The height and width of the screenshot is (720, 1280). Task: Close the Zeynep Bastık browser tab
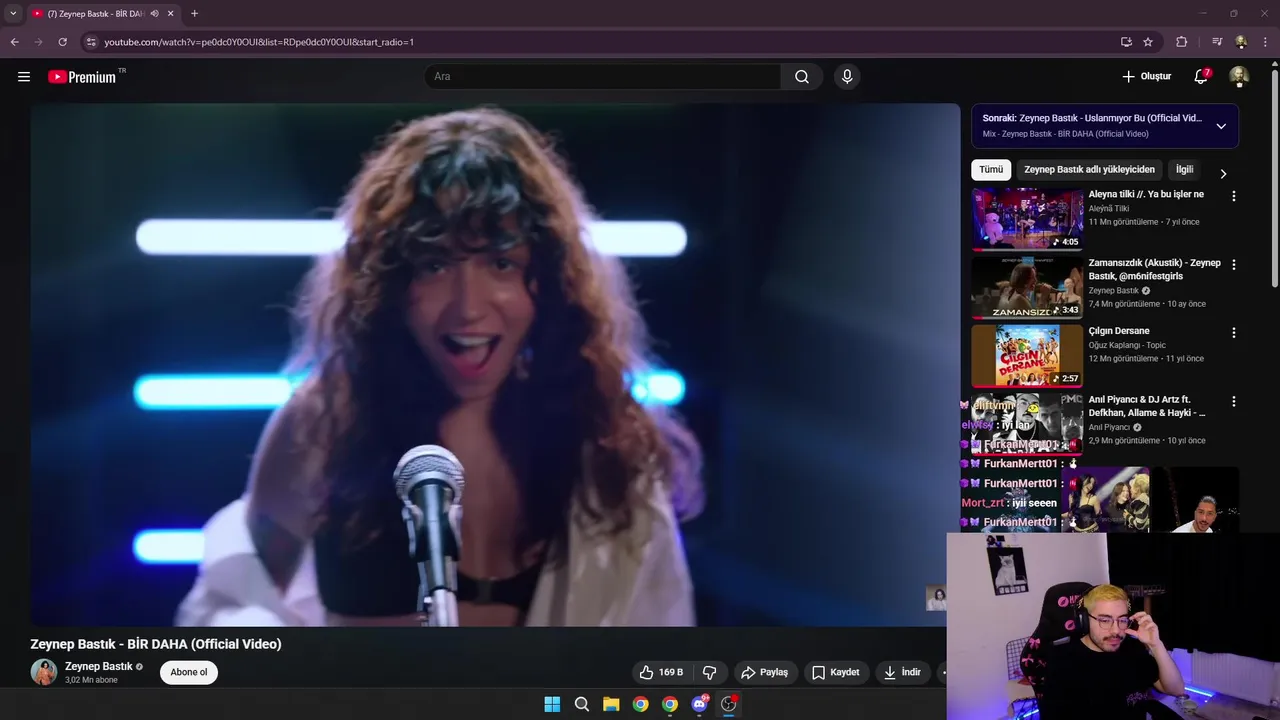coord(171,14)
